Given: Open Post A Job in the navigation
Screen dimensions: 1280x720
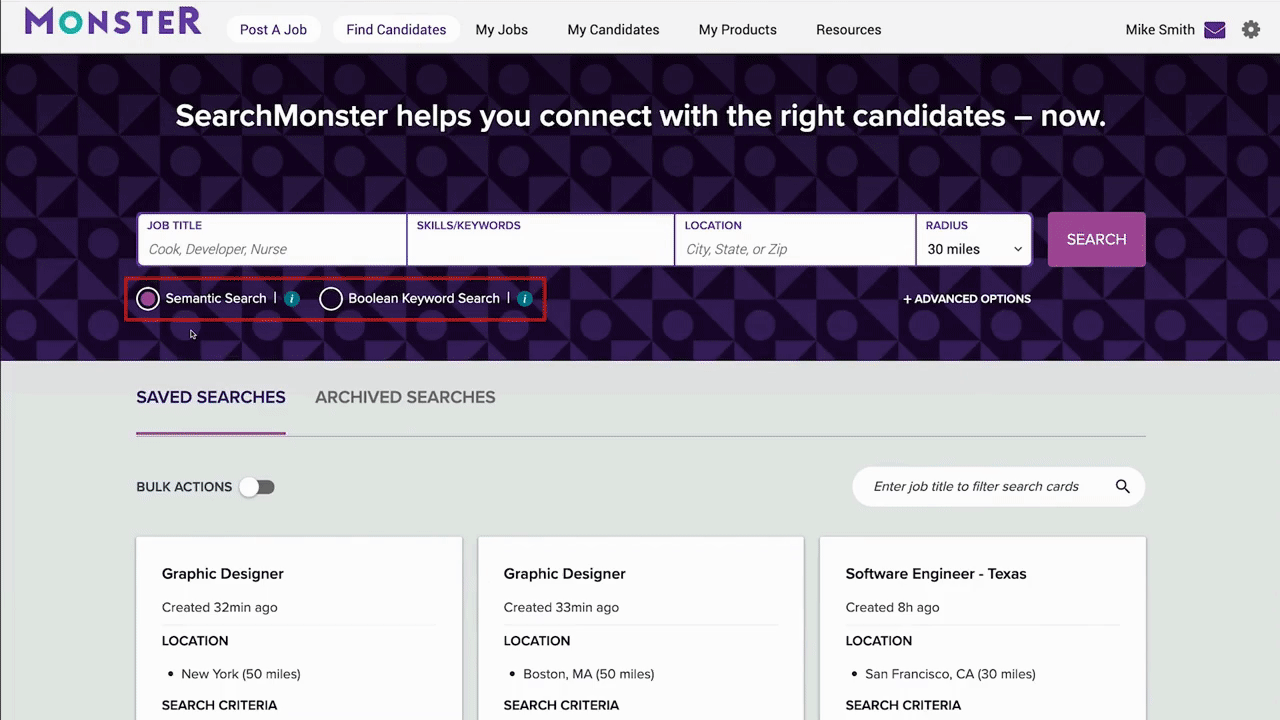Looking at the screenshot, I should pos(273,30).
